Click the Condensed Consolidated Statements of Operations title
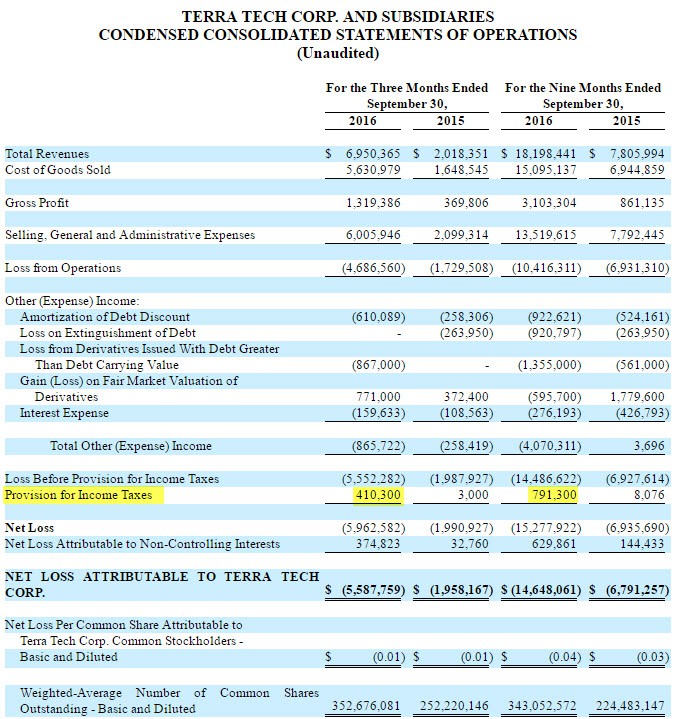Screen dimensions: 676x719 point(338,35)
